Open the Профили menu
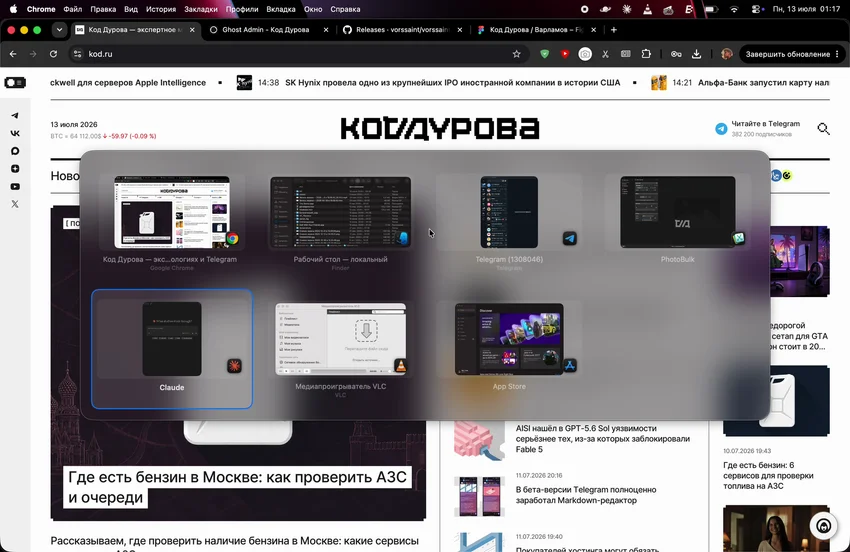 [x=242, y=9]
